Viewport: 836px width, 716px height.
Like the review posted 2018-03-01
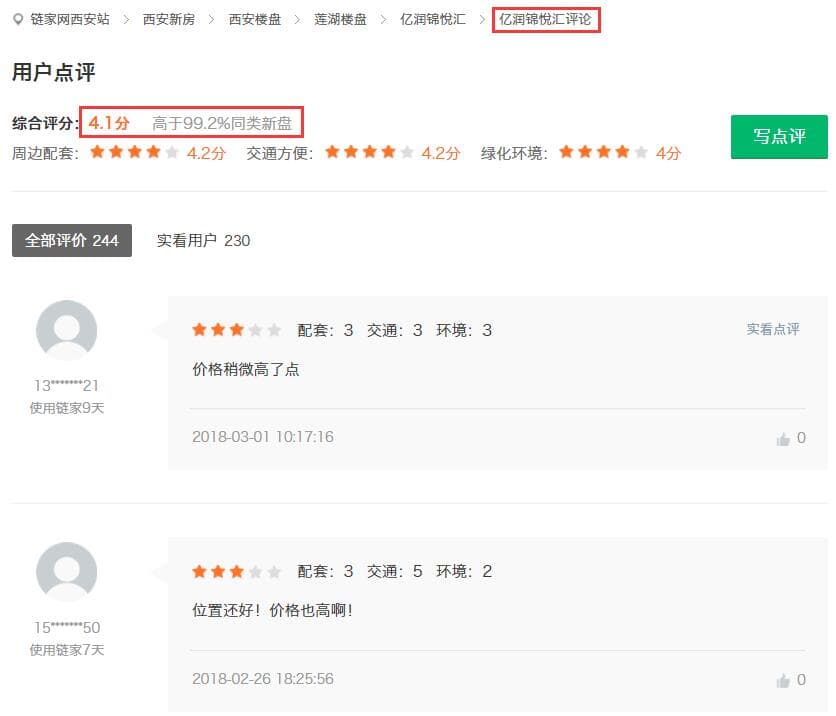coord(783,438)
